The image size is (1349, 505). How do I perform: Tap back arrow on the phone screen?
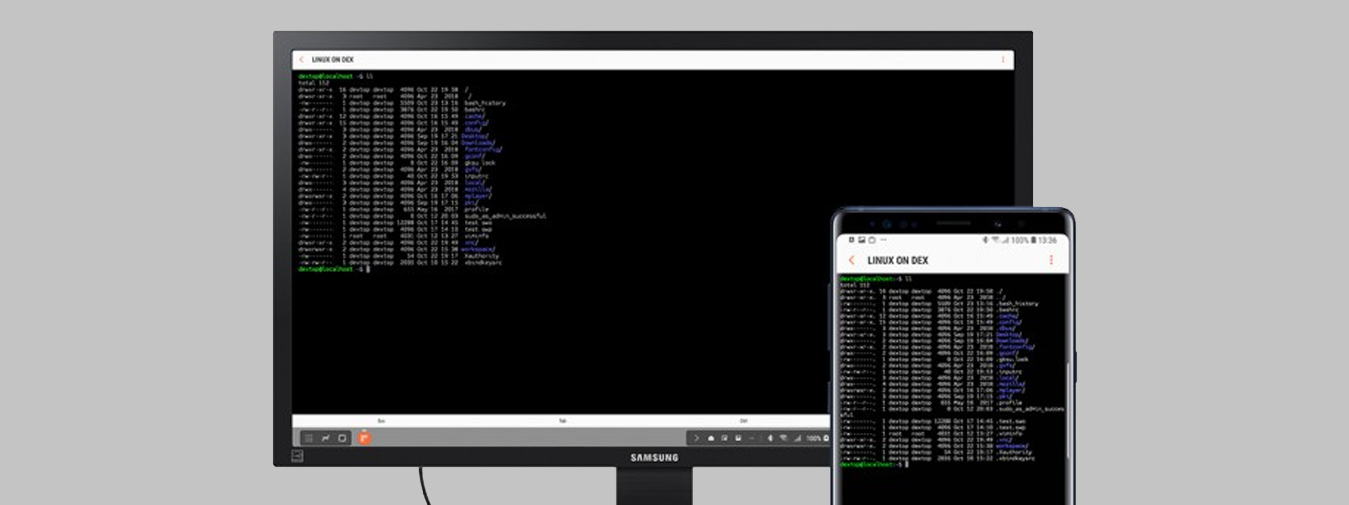[851, 260]
